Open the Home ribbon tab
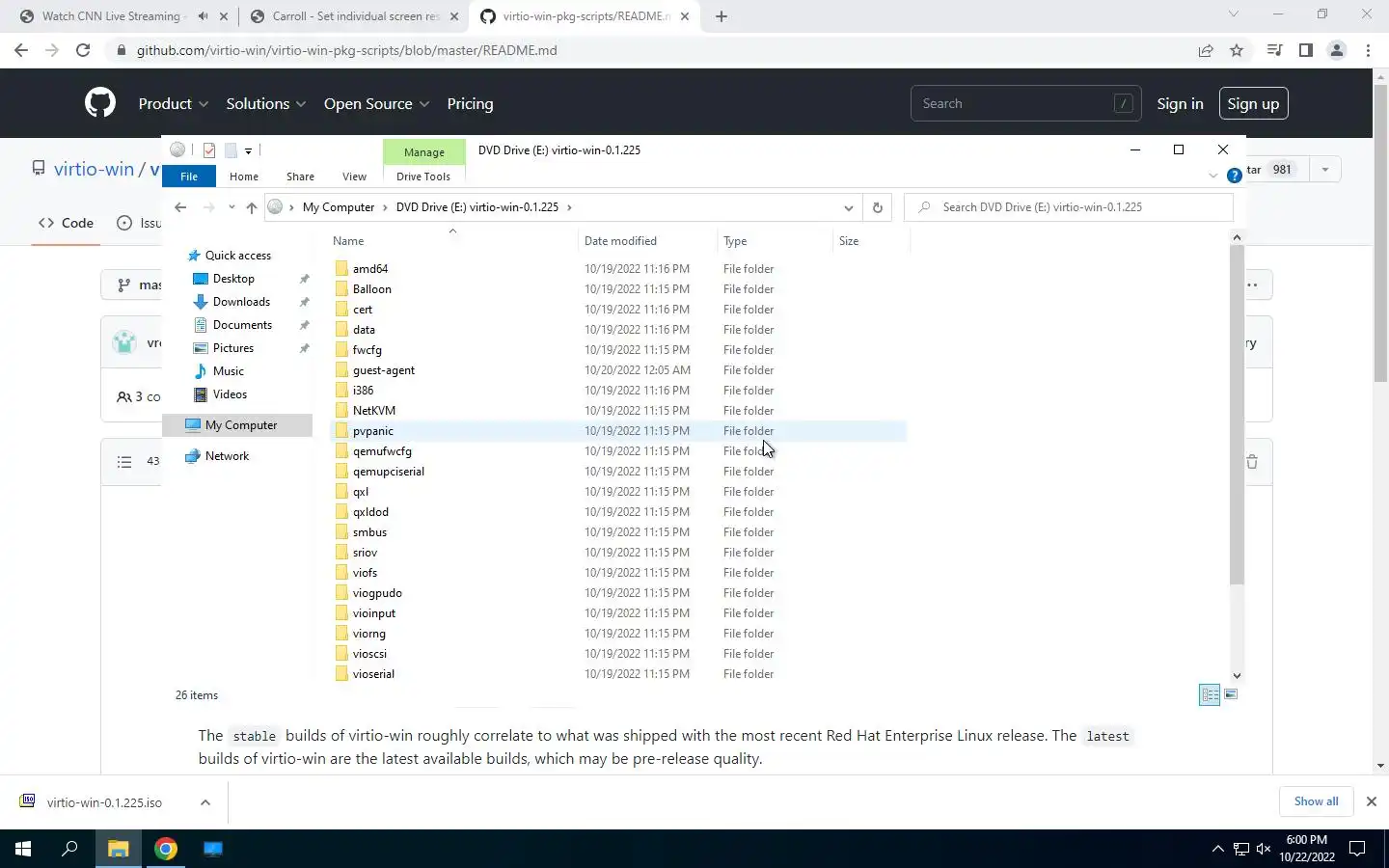This screenshot has height=868, width=1389. click(244, 176)
